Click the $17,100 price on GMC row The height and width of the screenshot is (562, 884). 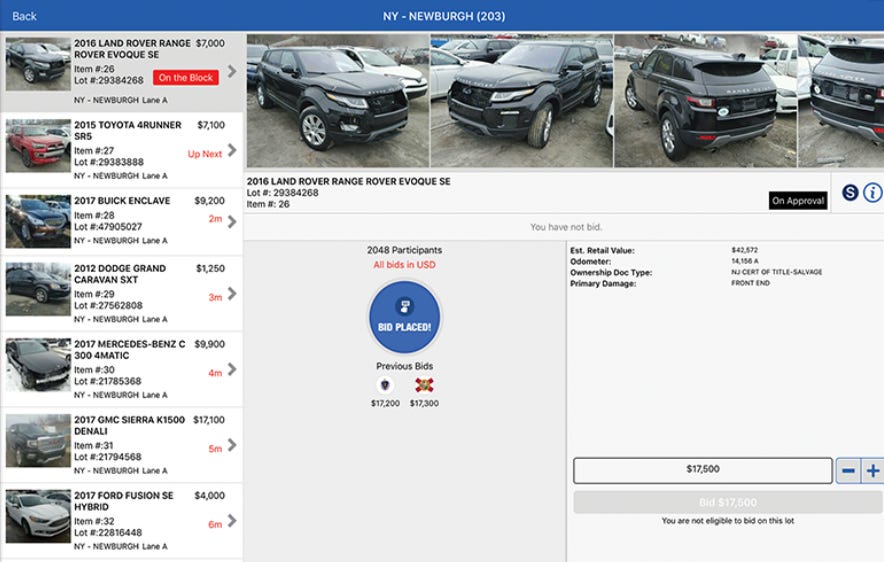click(209, 420)
